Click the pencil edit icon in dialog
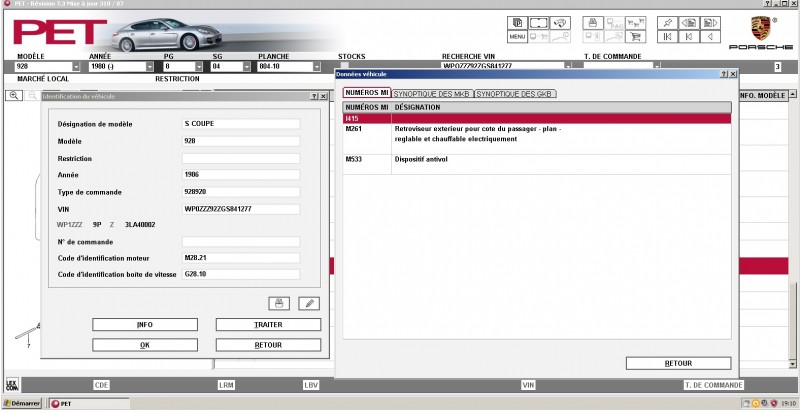The width and height of the screenshot is (800, 413). point(309,303)
